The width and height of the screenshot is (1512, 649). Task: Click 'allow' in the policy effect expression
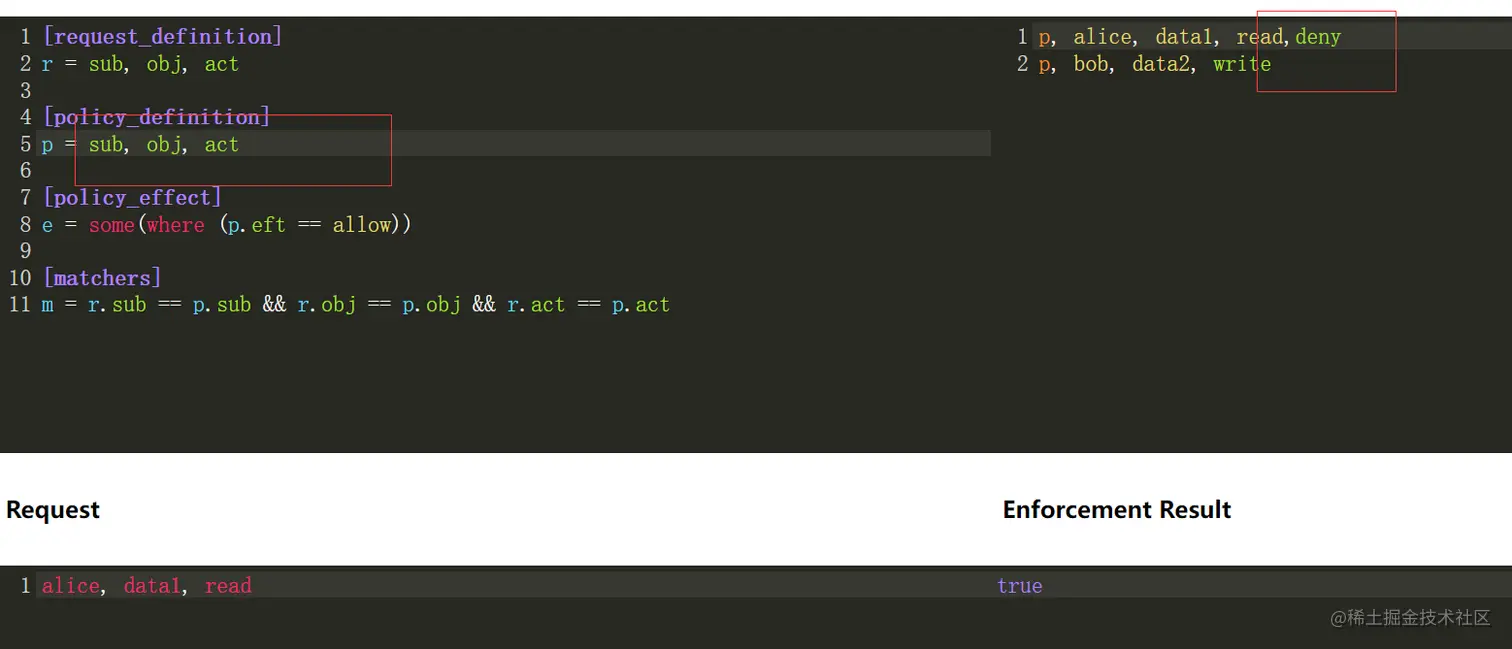(x=361, y=225)
